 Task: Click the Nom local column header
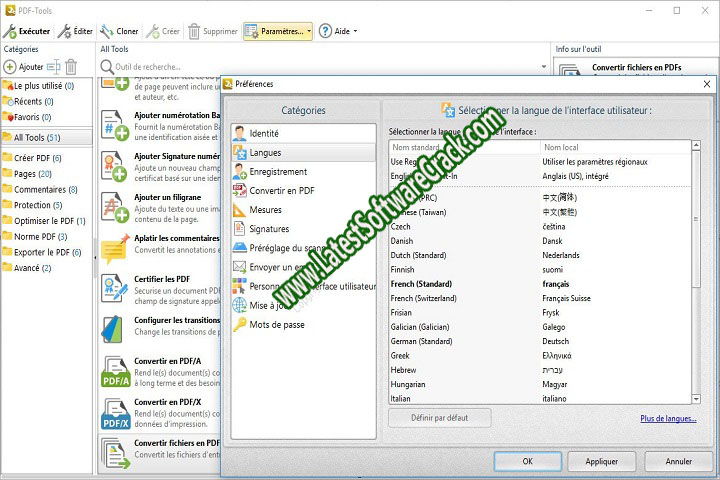[615, 147]
